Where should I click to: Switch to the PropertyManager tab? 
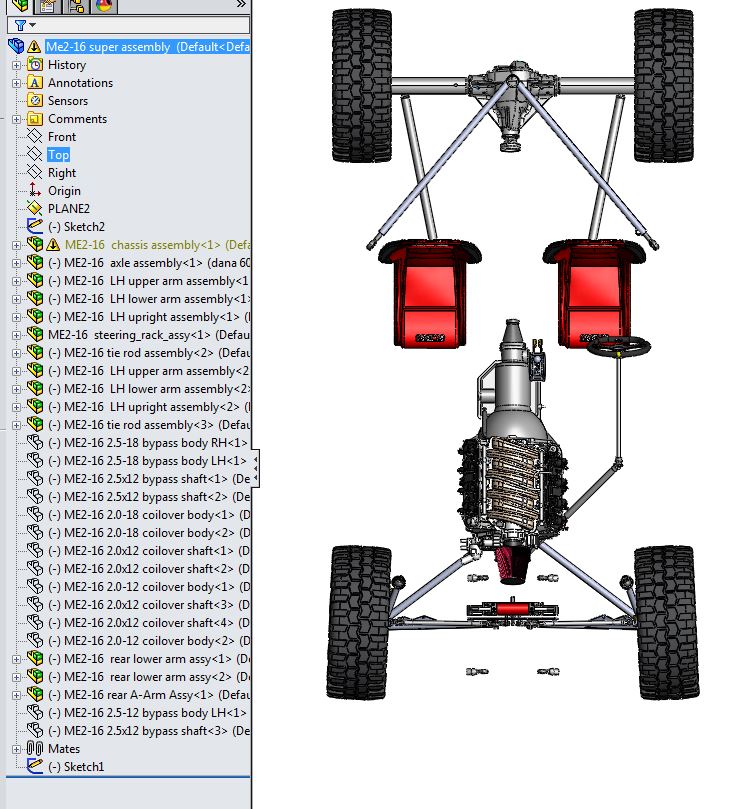tap(48, 5)
